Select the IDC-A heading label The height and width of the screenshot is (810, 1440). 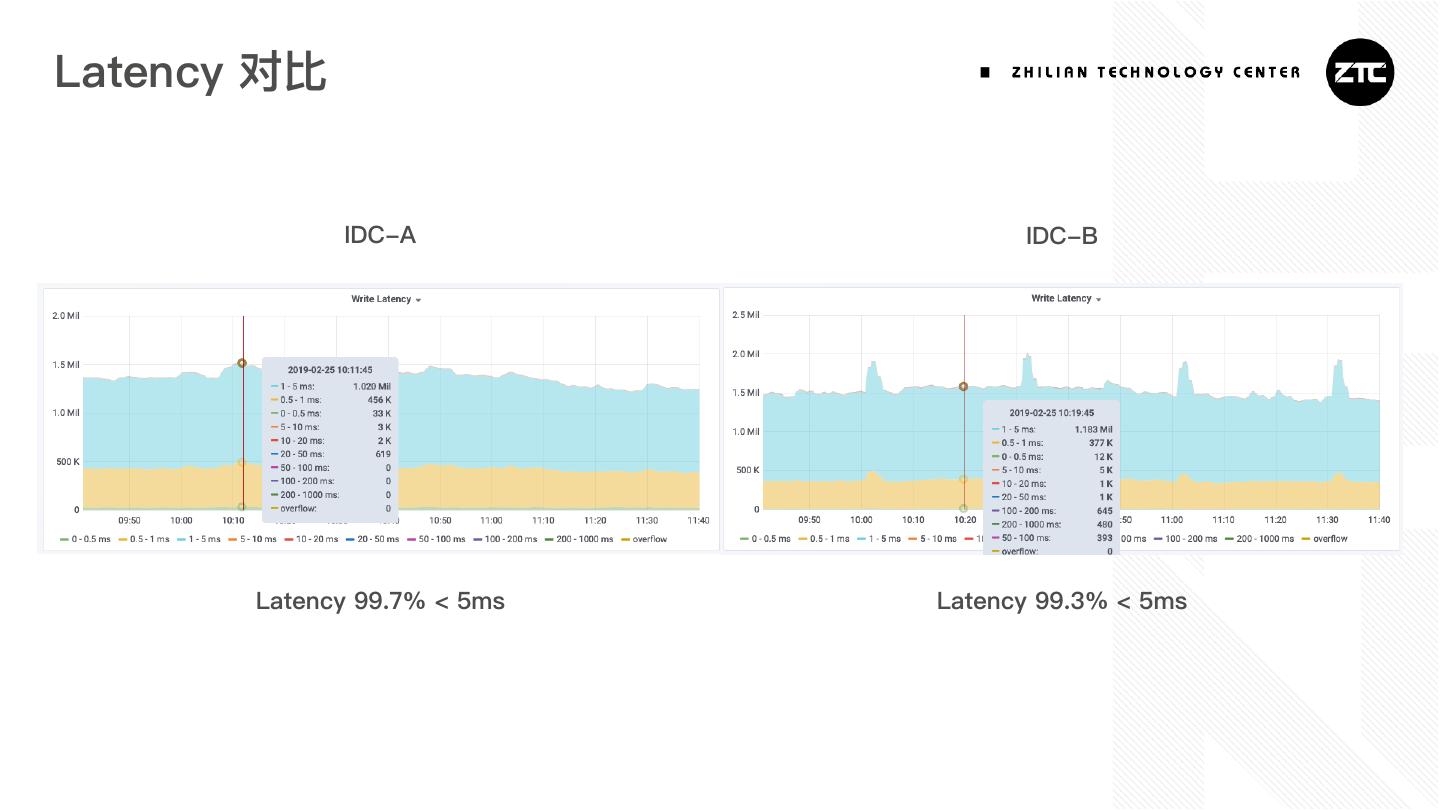[x=380, y=235]
